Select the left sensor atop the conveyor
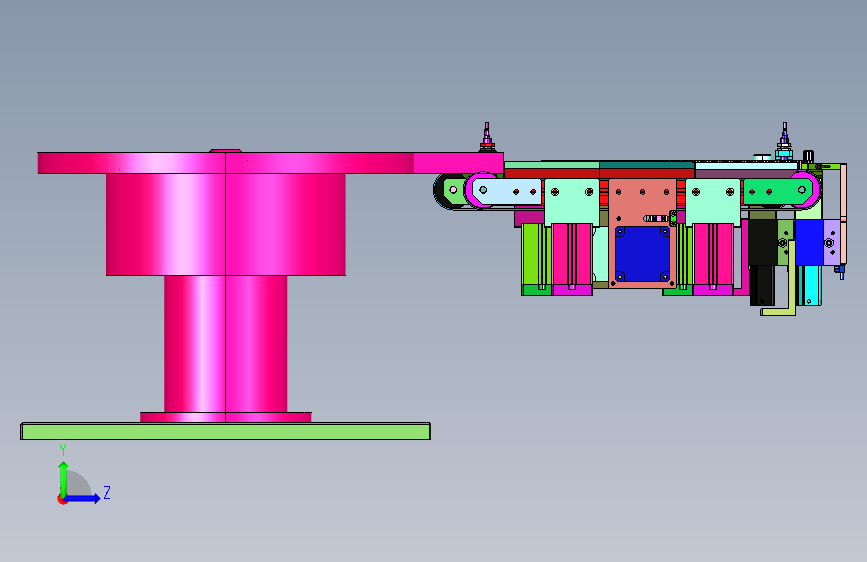This screenshot has height=562, width=867. (x=487, y=137)
